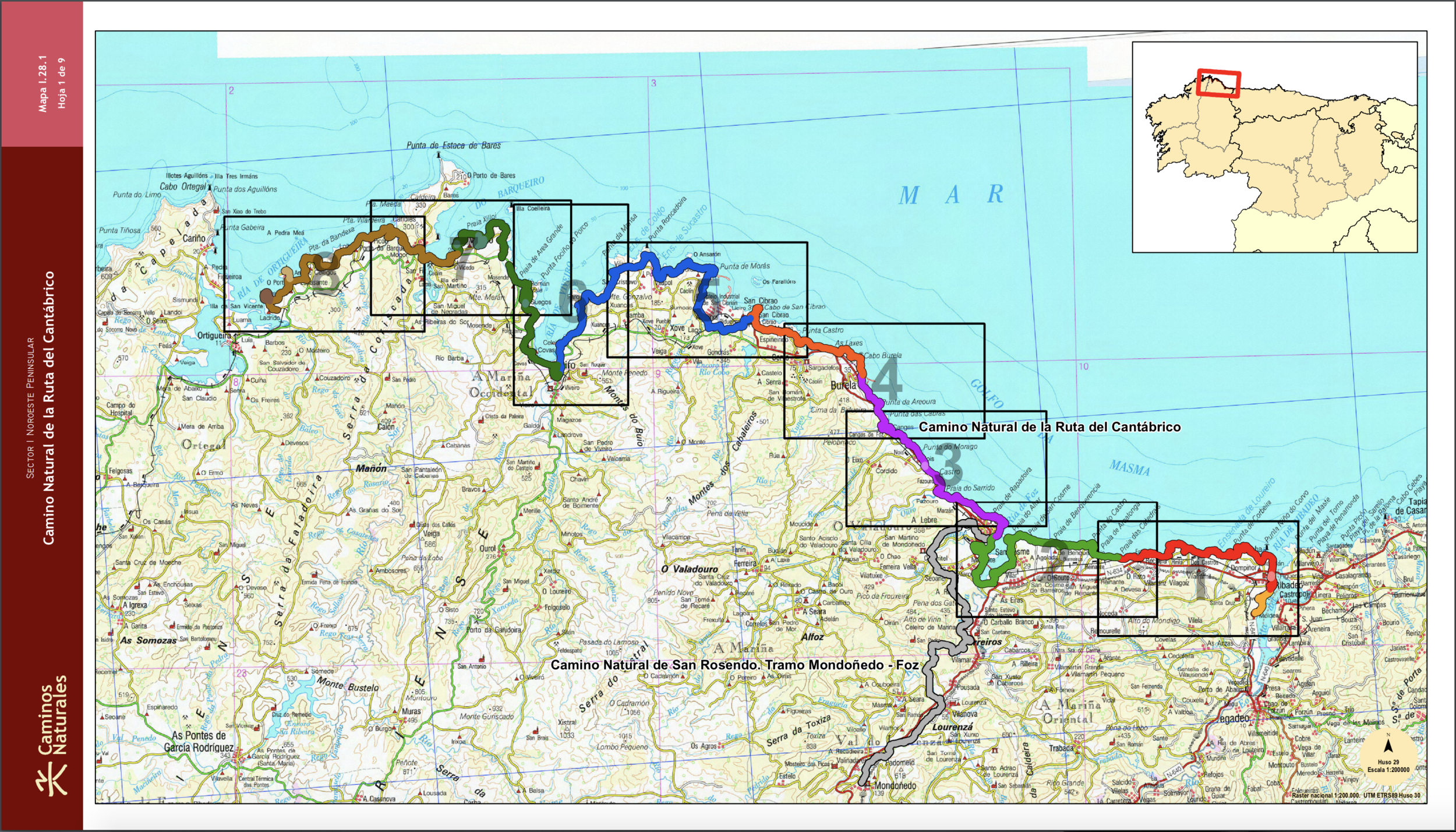Click the Mondoñedo town label

(x=895, y=785)
